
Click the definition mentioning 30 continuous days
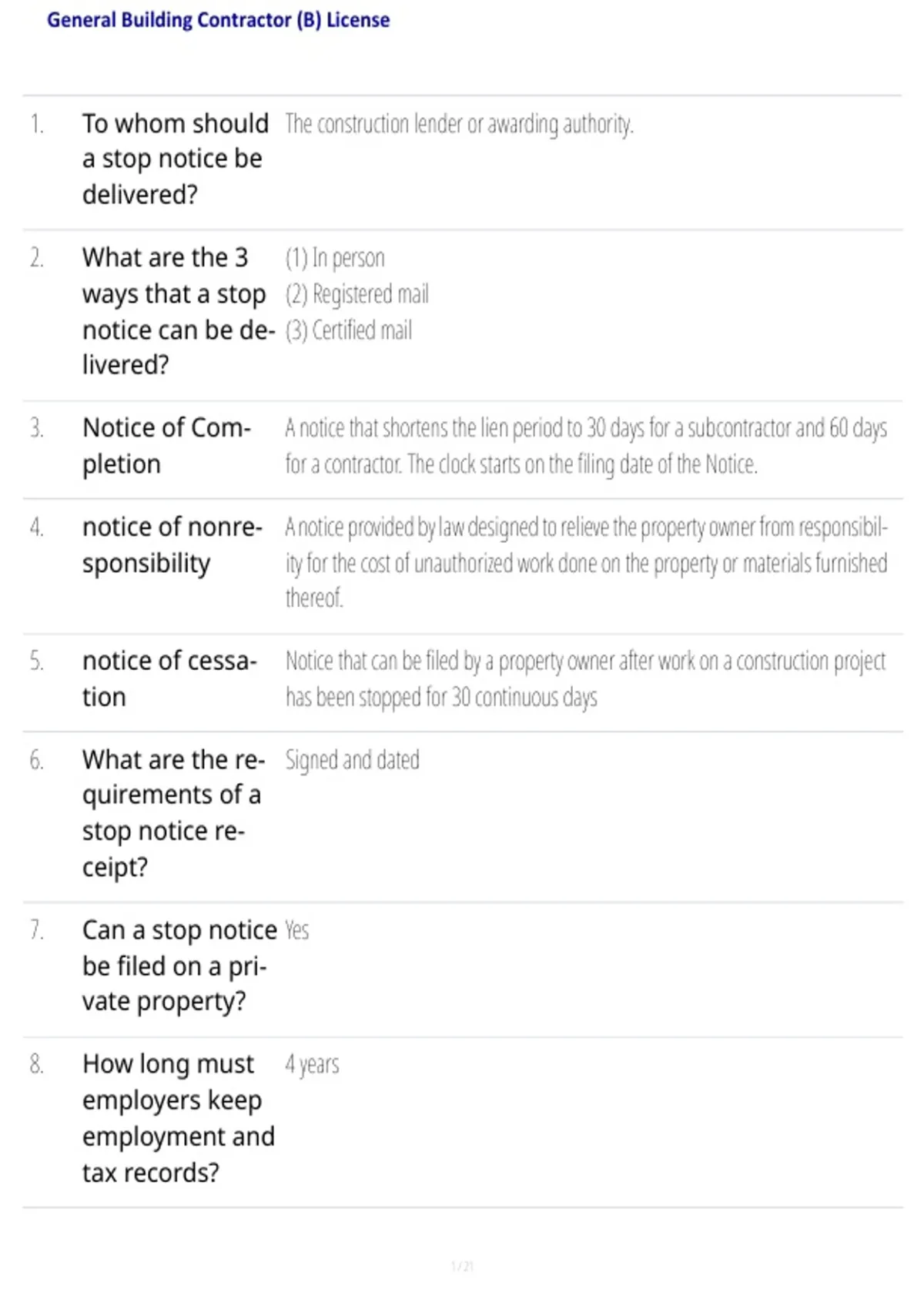click(585, 679)
